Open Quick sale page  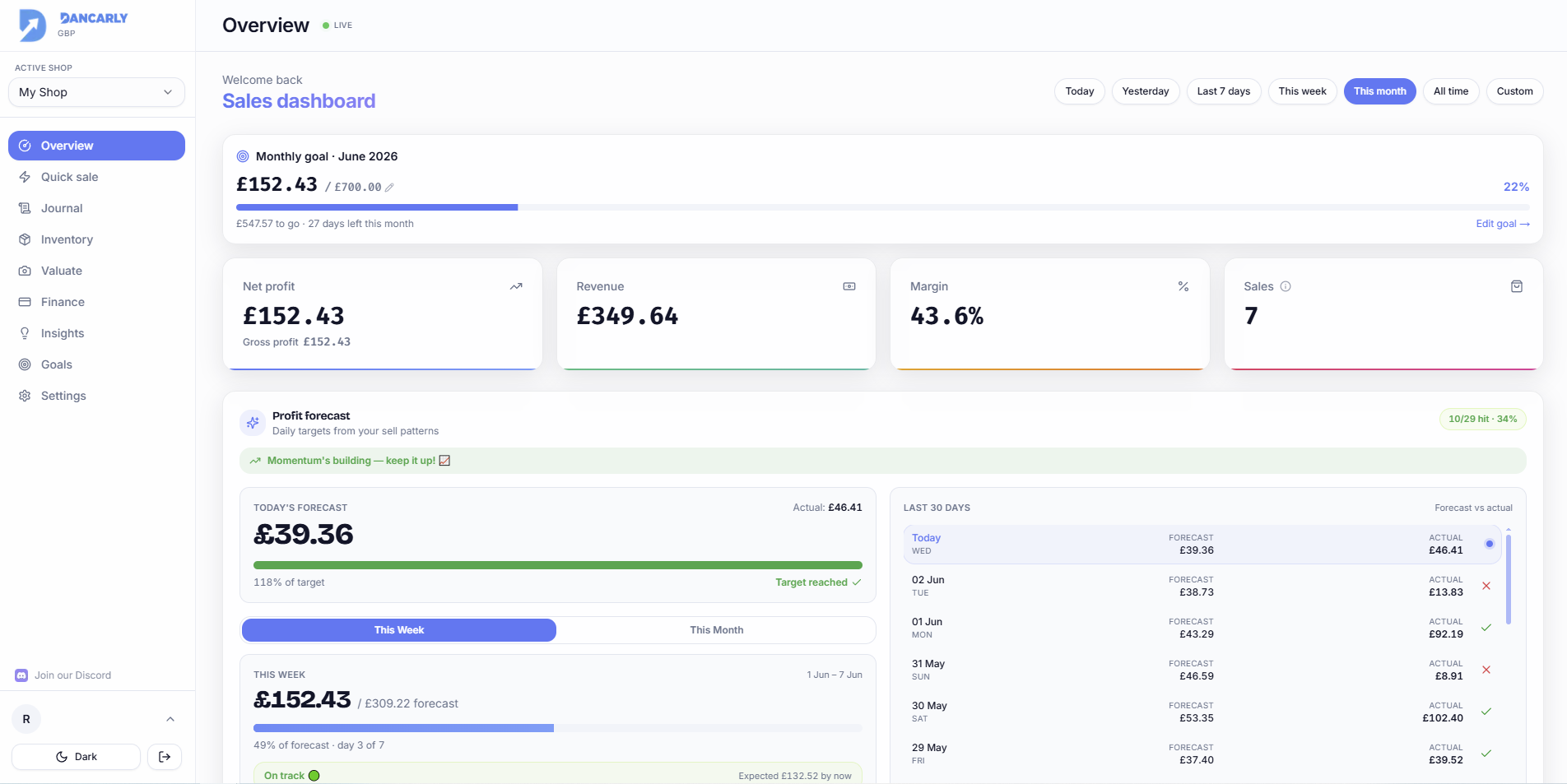[96, 177]
